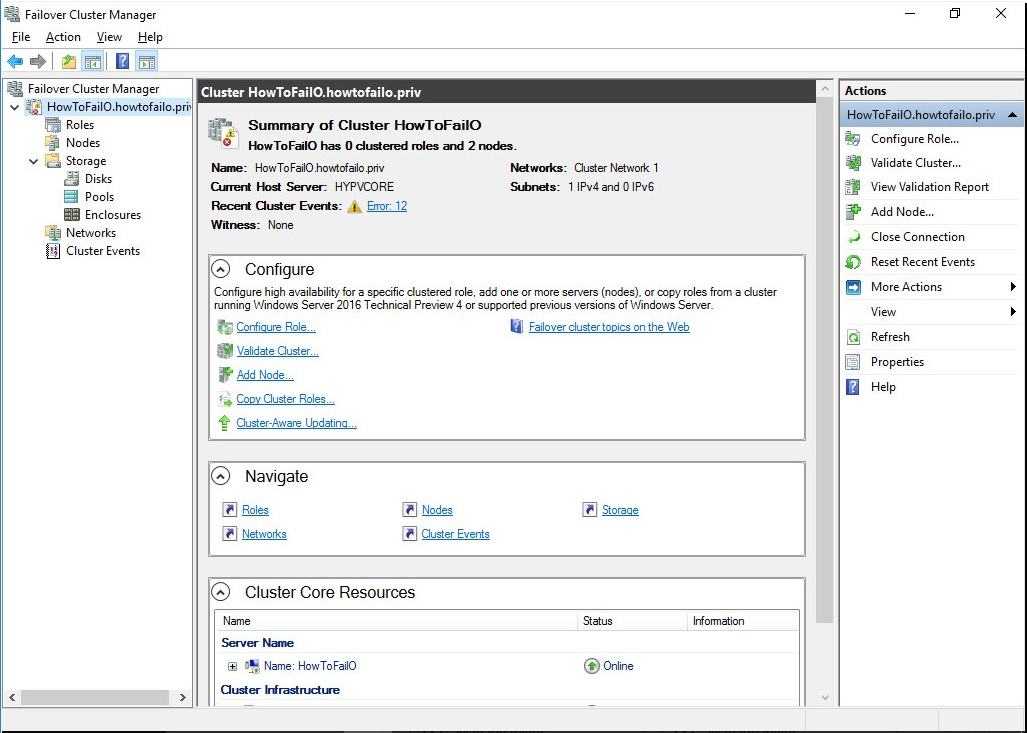
Task: Click the Back arrow toolbar icon
Action: (15, 62)
